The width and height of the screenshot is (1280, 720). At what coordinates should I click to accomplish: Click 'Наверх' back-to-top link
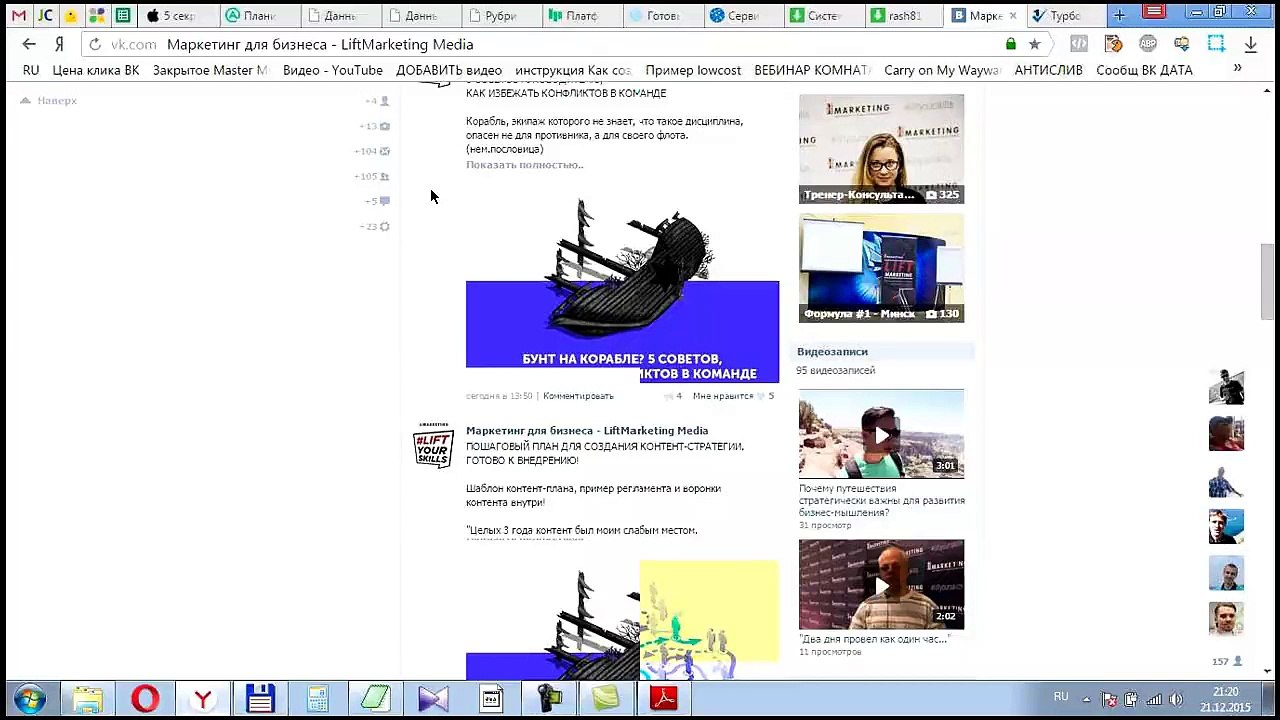click(49, 100)
